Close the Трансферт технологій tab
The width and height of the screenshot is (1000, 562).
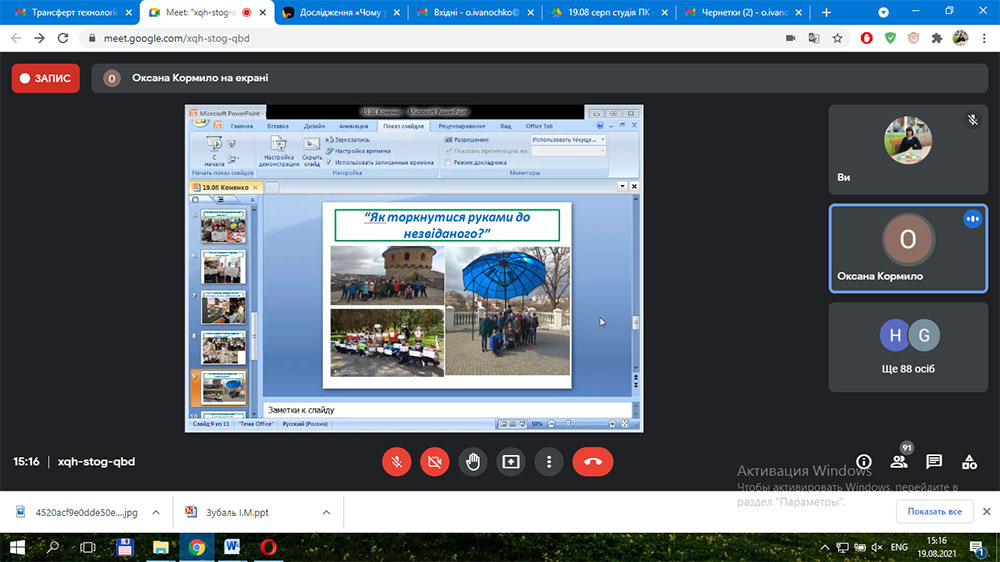pyautogui.click(x=128, y=12)
